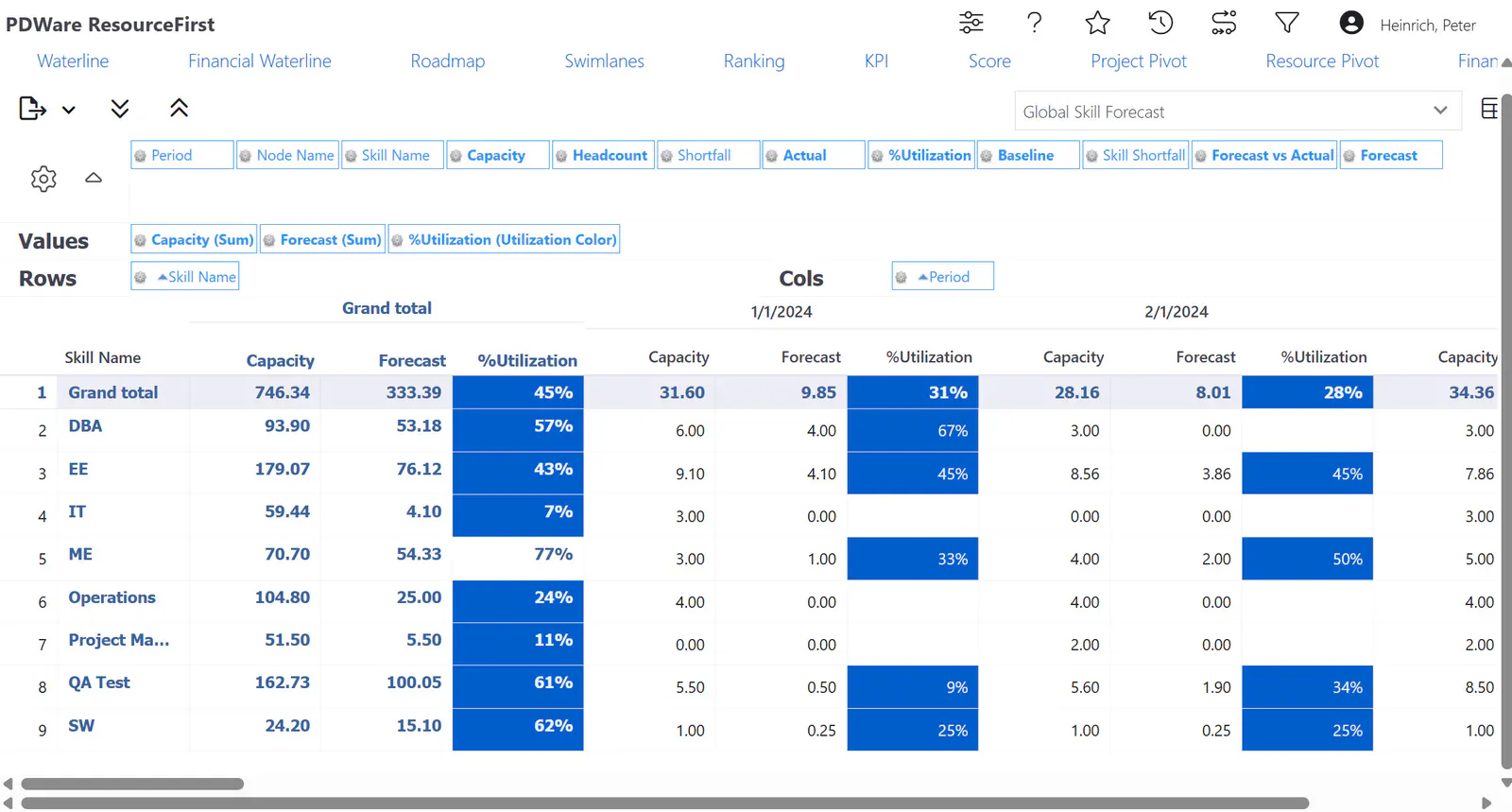The height and width of the screenshot is (812, 1512).
Task: Click the user account avatar icon
Action: click(1351, 23)
